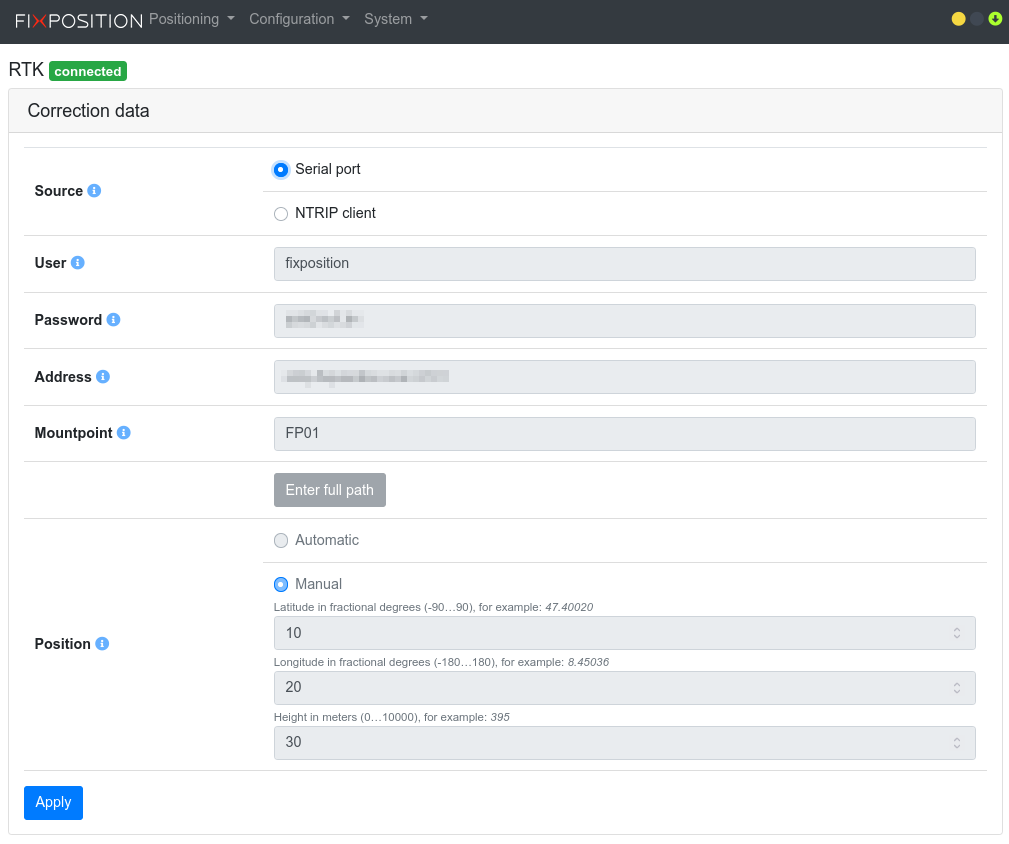Select NTRIP client as correction source
The width and height of the screenshot is (1009, 844).
tap(281, 214)
